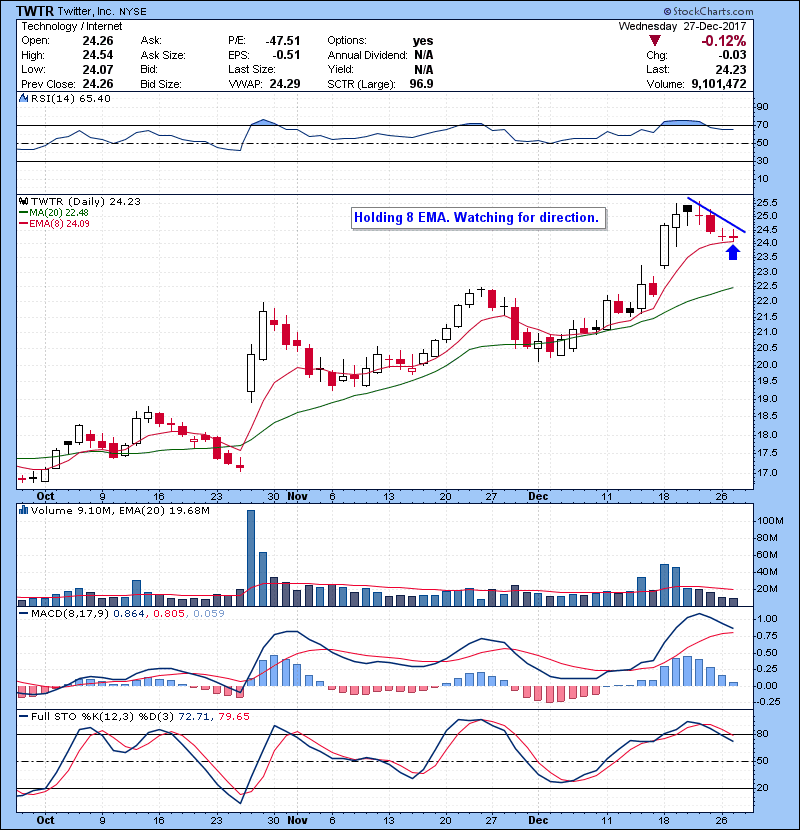Image resolution: width=800 pixels, height=830 pixels.
Task: Click the Chg value -0.03
Action: point(732,55)
